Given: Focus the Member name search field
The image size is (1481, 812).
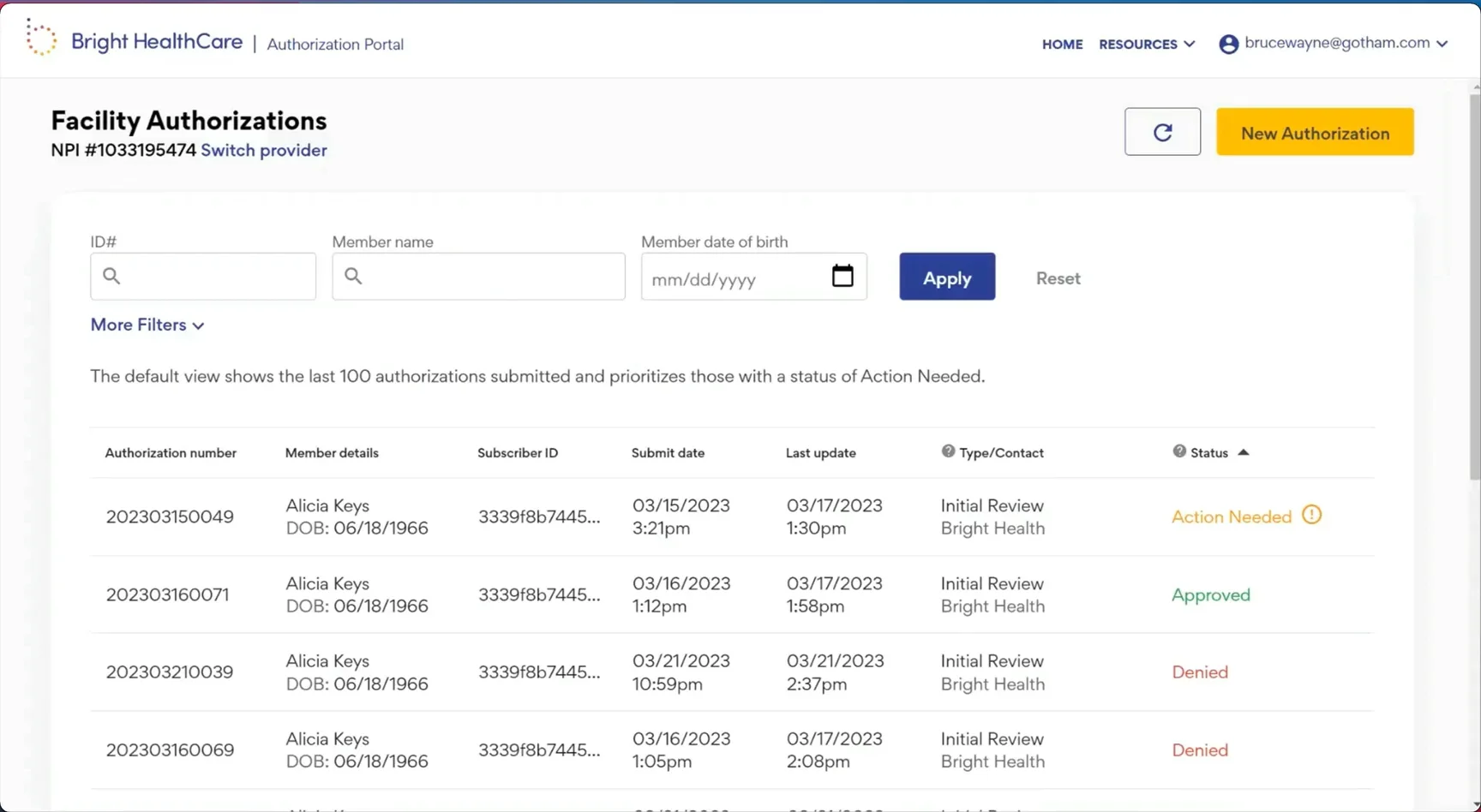Looking at the screenshot, I should [489, 276].
